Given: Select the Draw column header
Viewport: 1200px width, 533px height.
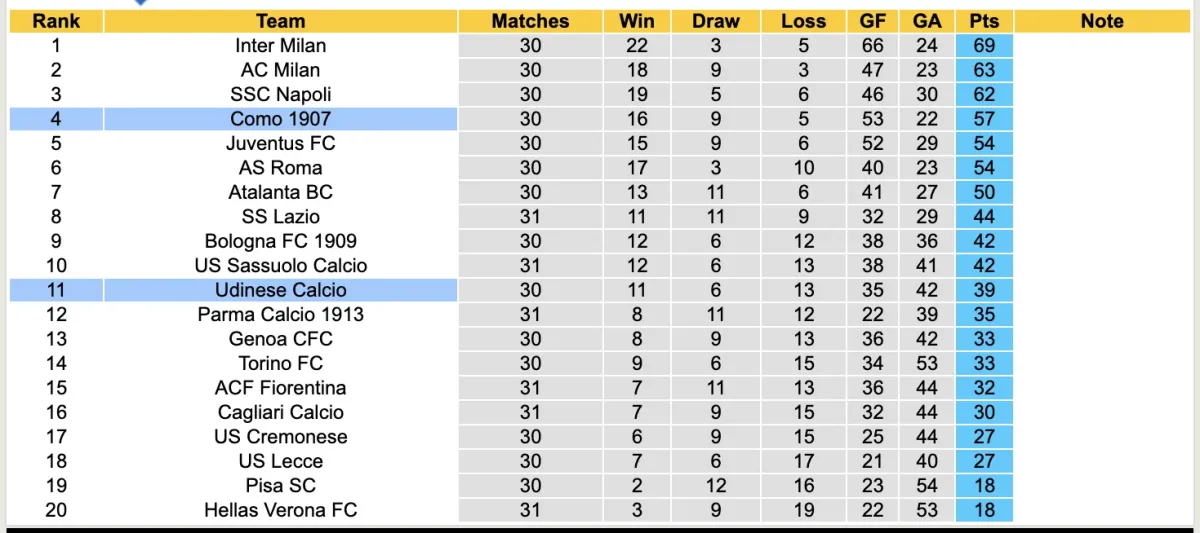Looking at the screenshot, I should (716, 21).
